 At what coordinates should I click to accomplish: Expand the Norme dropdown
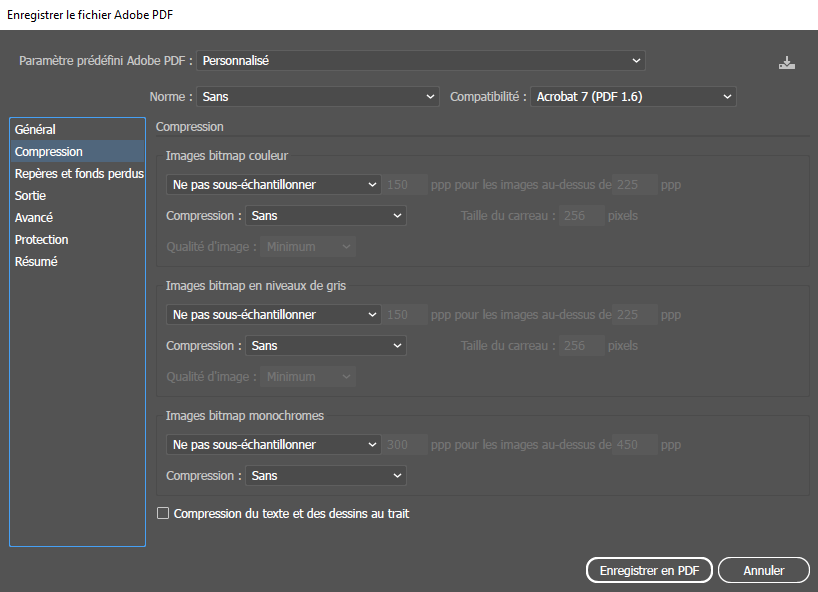click(x=318, y=97)
